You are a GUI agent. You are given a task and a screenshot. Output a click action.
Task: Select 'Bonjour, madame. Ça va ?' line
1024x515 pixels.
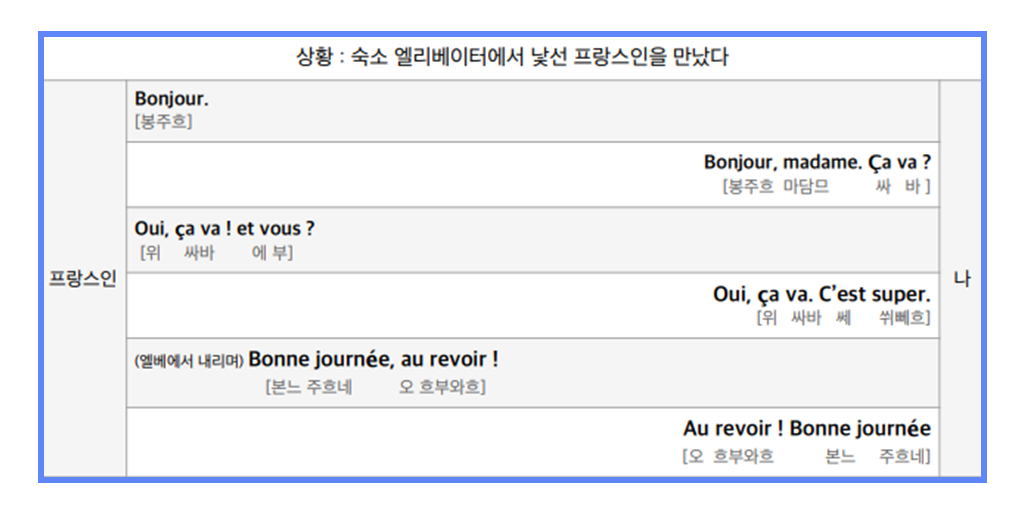click(x=817, y=162)
